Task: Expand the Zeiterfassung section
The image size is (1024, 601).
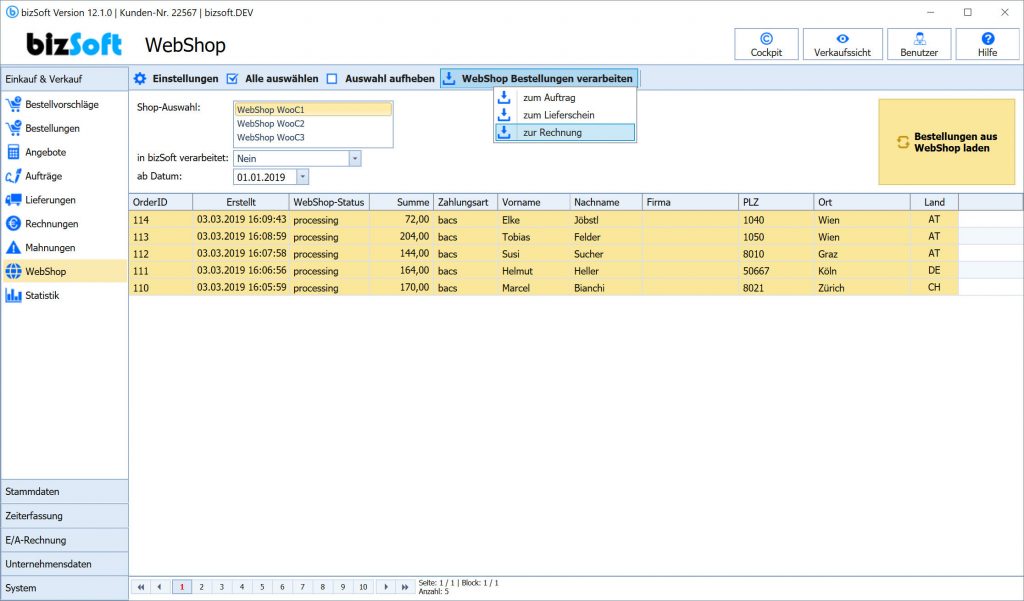Action: point(64,515)
